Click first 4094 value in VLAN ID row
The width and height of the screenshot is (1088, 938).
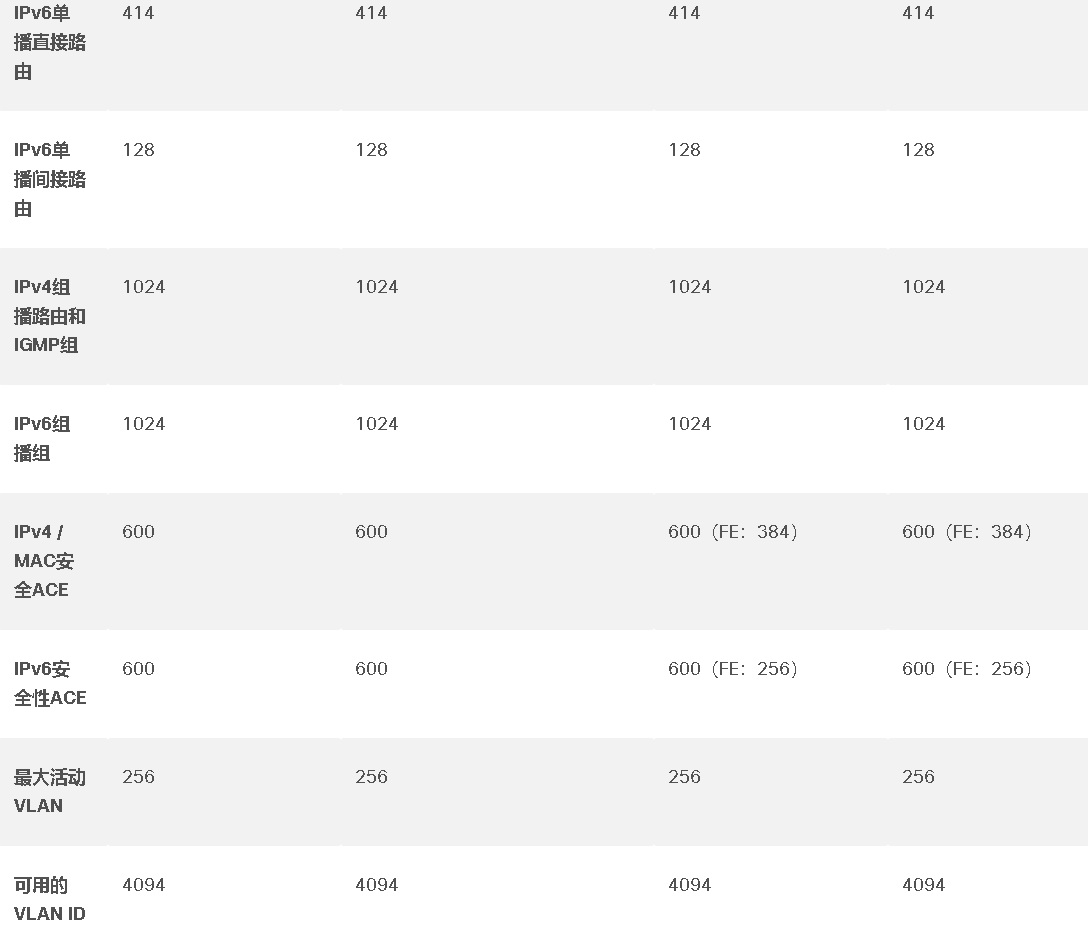pos(144,885)
